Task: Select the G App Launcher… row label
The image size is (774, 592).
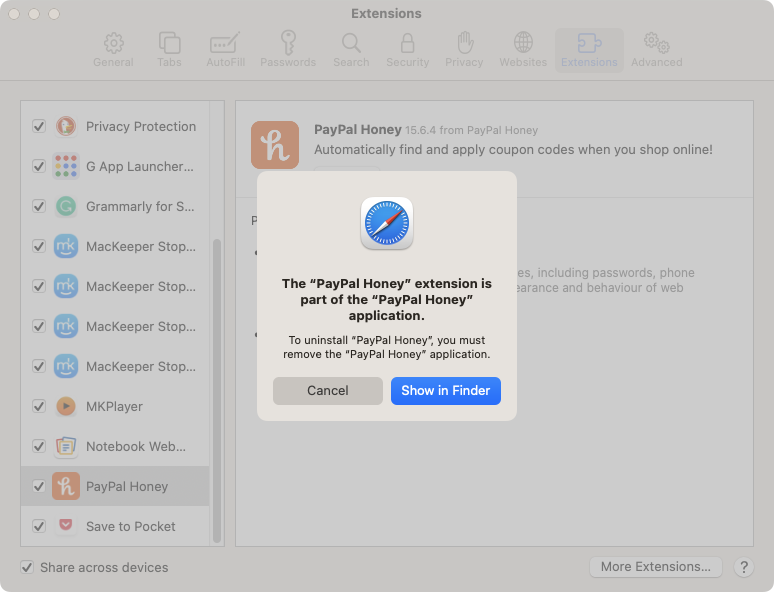Action: click(x=140, y=166)
